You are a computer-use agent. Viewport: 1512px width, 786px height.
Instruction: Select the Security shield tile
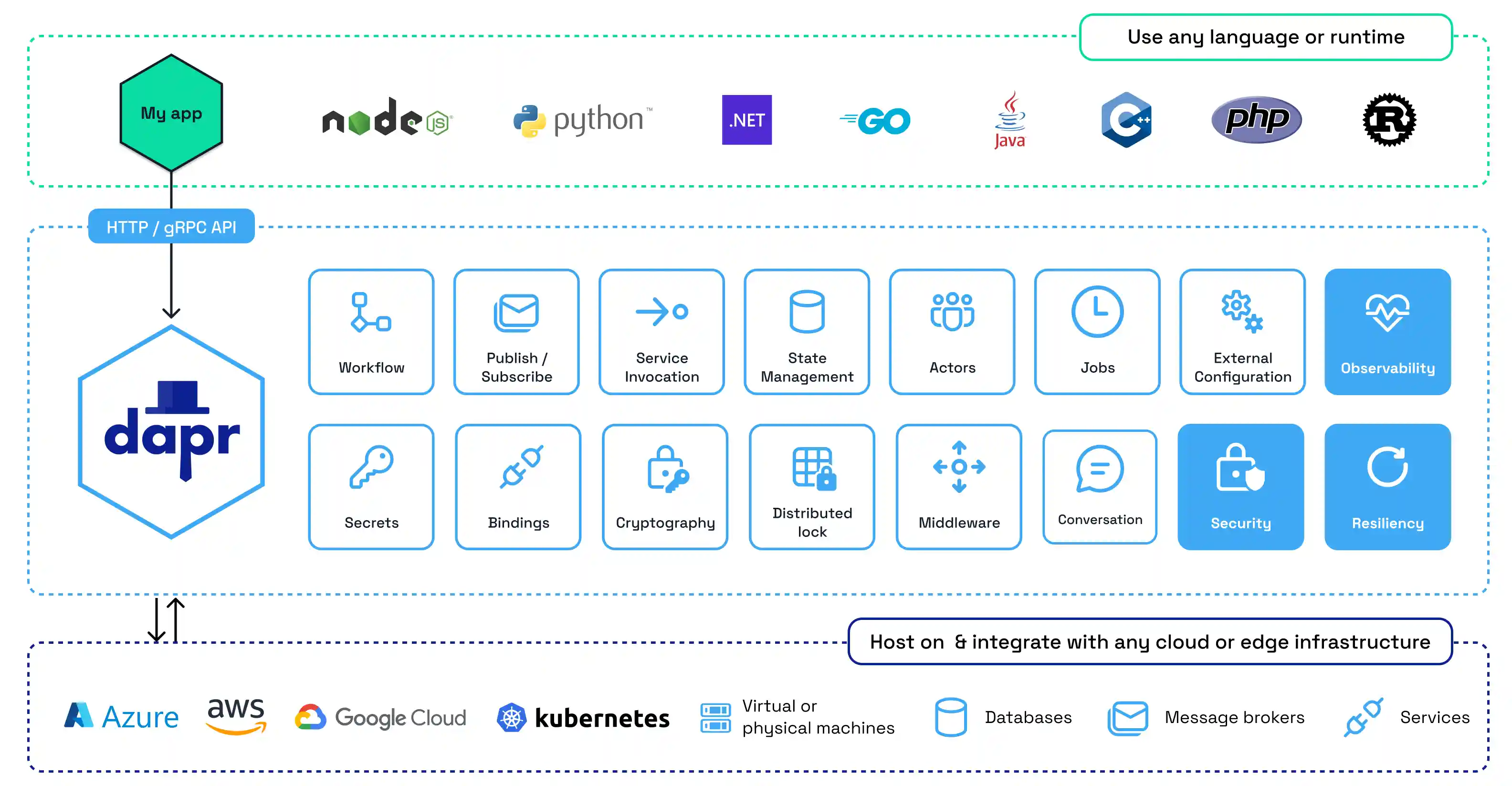(x=1240, y=470)
